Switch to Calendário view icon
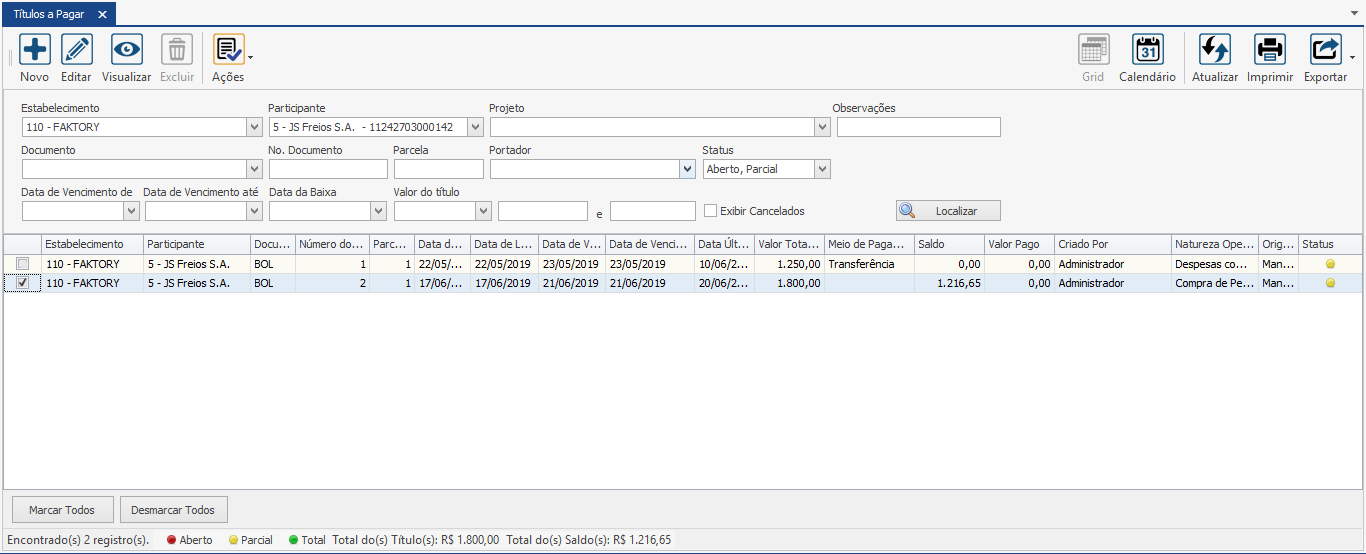This screenshot has height=554, width=1366. (x=1147, y=49)
